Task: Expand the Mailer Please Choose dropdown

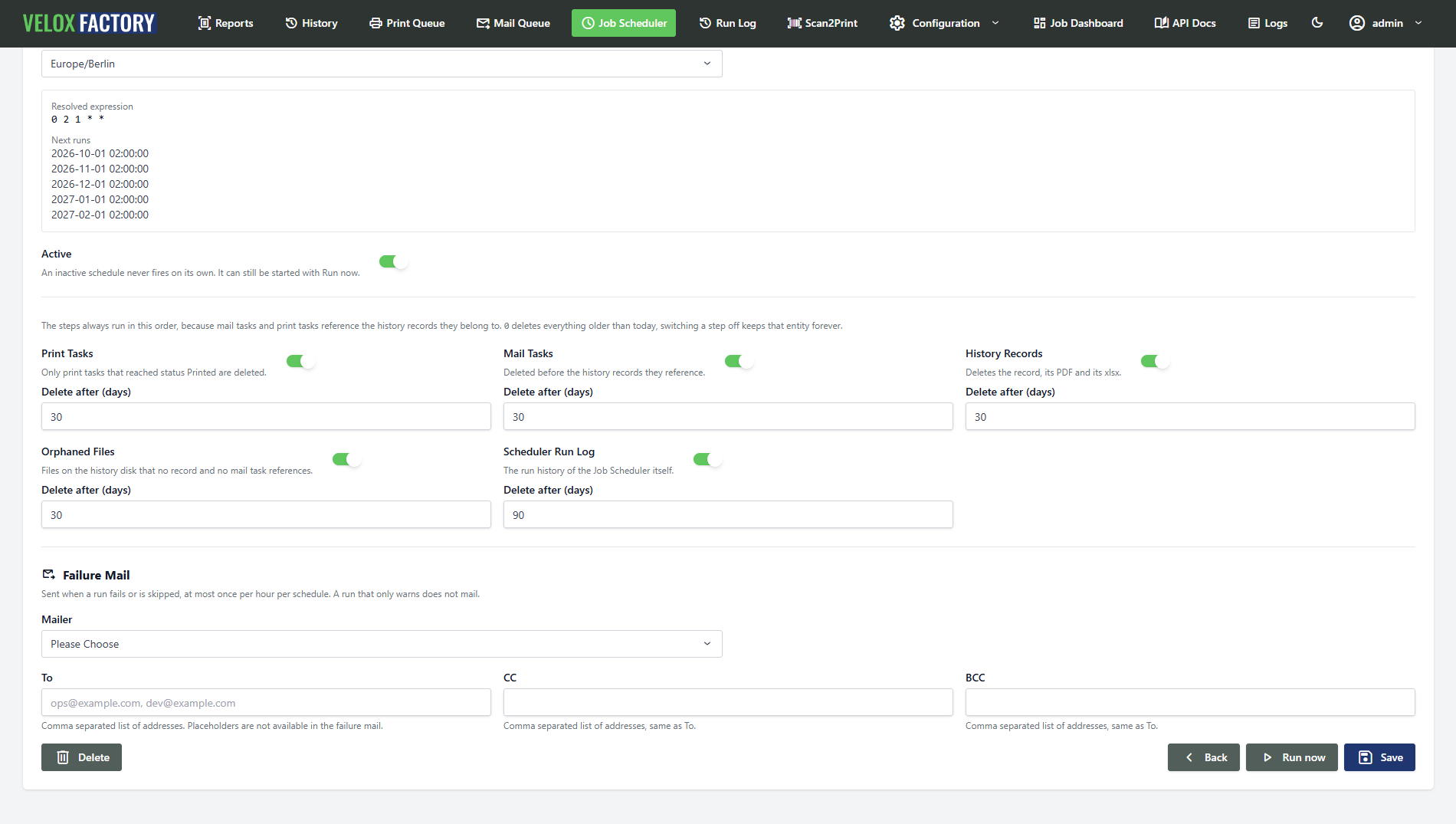Action: click(382, 644)
